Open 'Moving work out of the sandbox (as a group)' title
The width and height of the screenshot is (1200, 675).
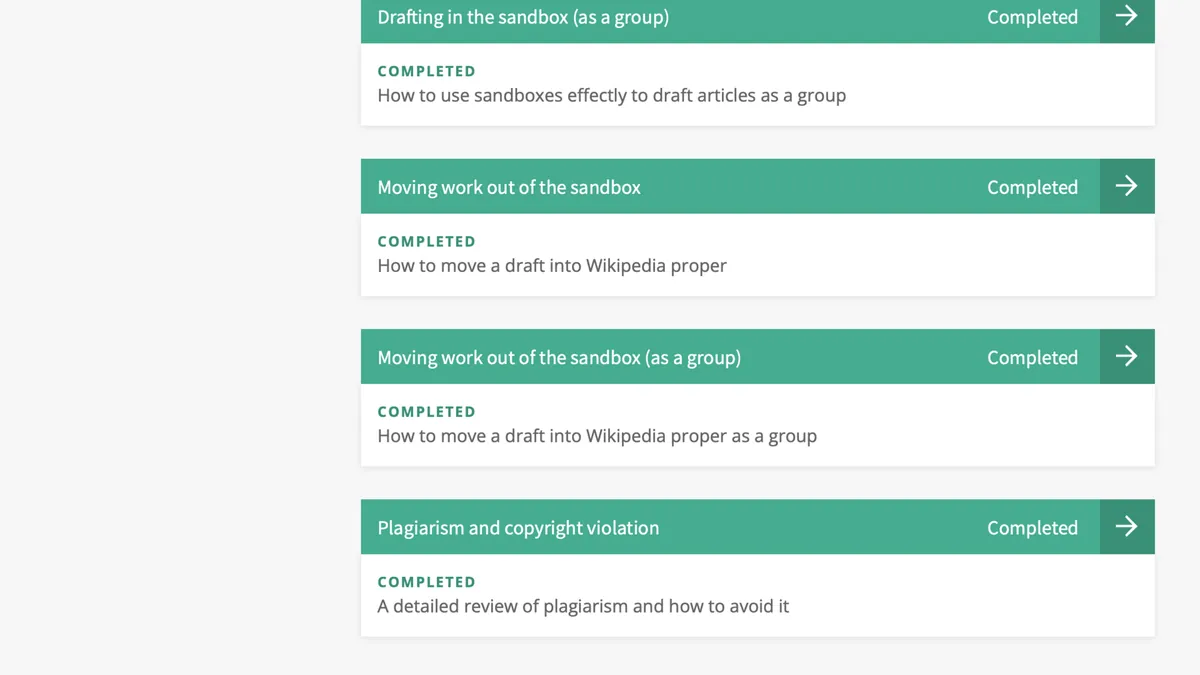[x=559, y=357]
